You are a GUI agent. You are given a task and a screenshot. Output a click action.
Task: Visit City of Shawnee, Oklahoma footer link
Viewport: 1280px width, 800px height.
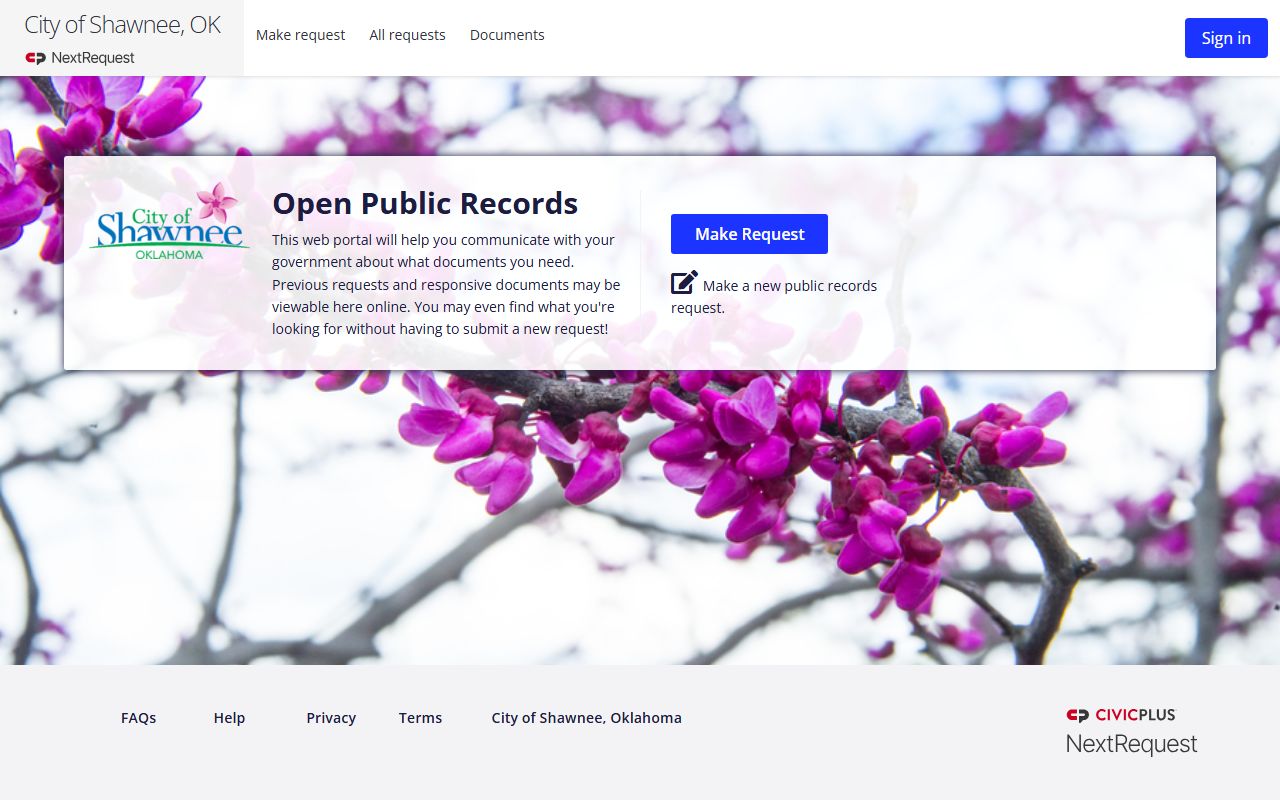[586, 718]
